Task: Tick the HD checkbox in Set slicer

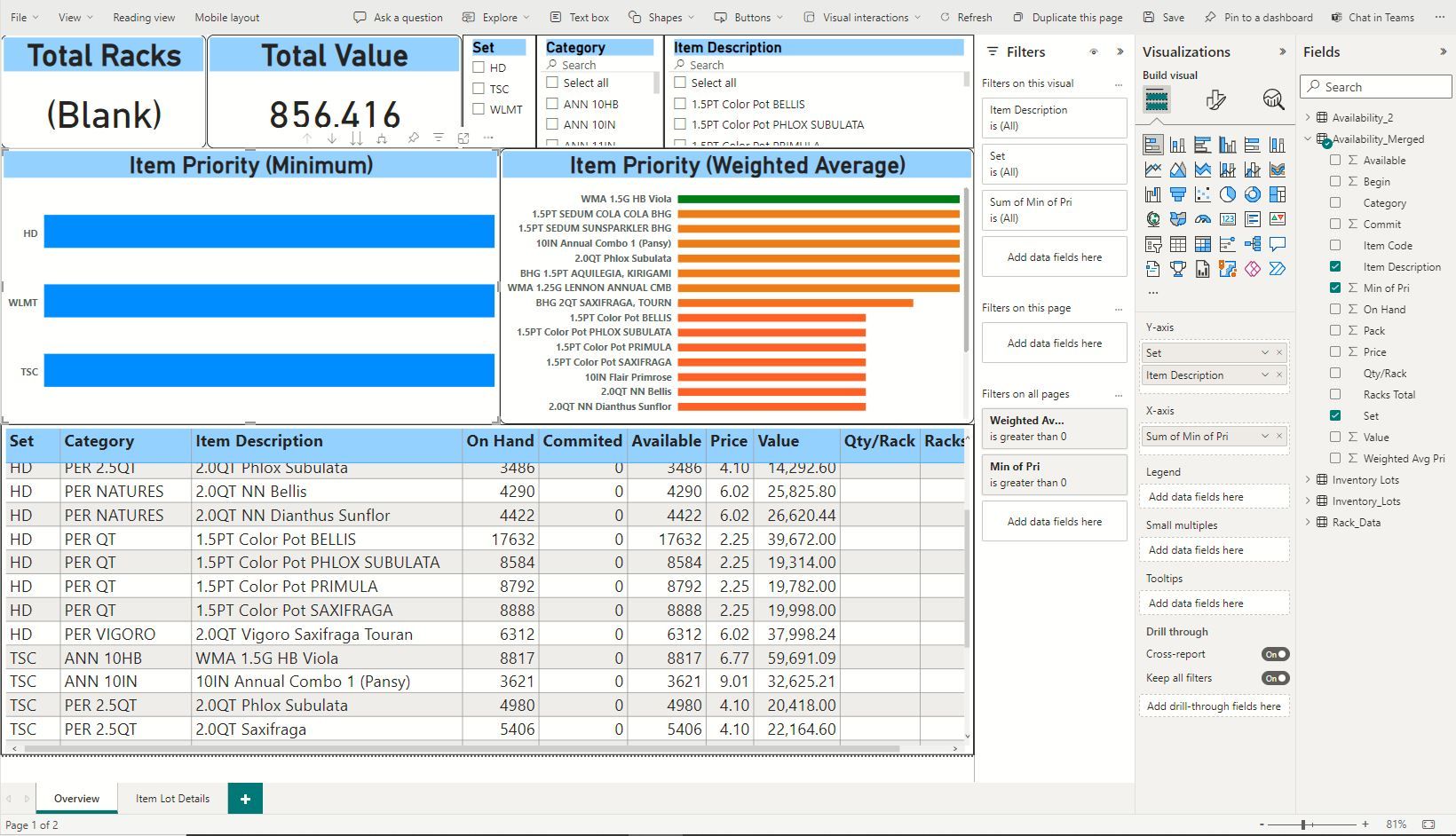Action: click(479, 67)
